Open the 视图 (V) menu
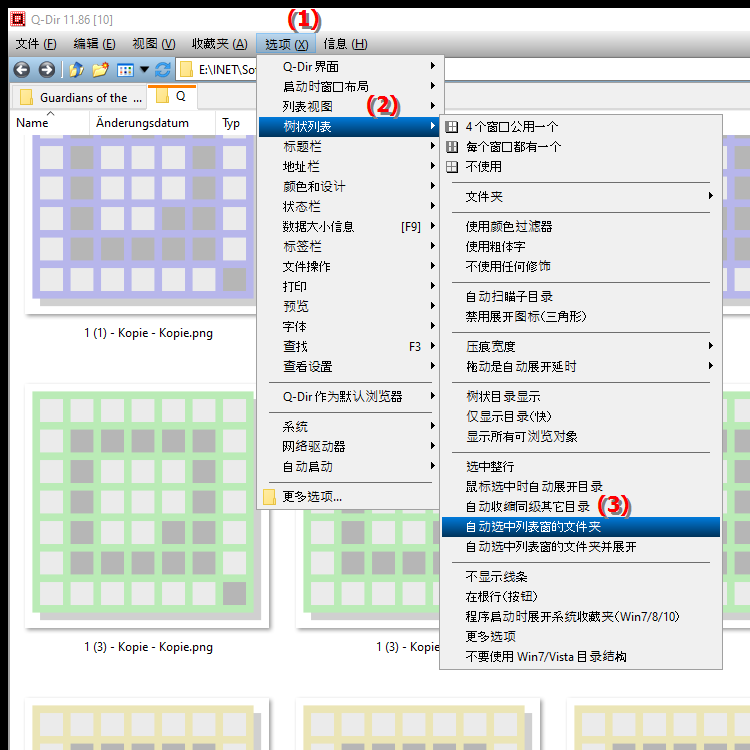750x750 pixels. tap(154, 44)
